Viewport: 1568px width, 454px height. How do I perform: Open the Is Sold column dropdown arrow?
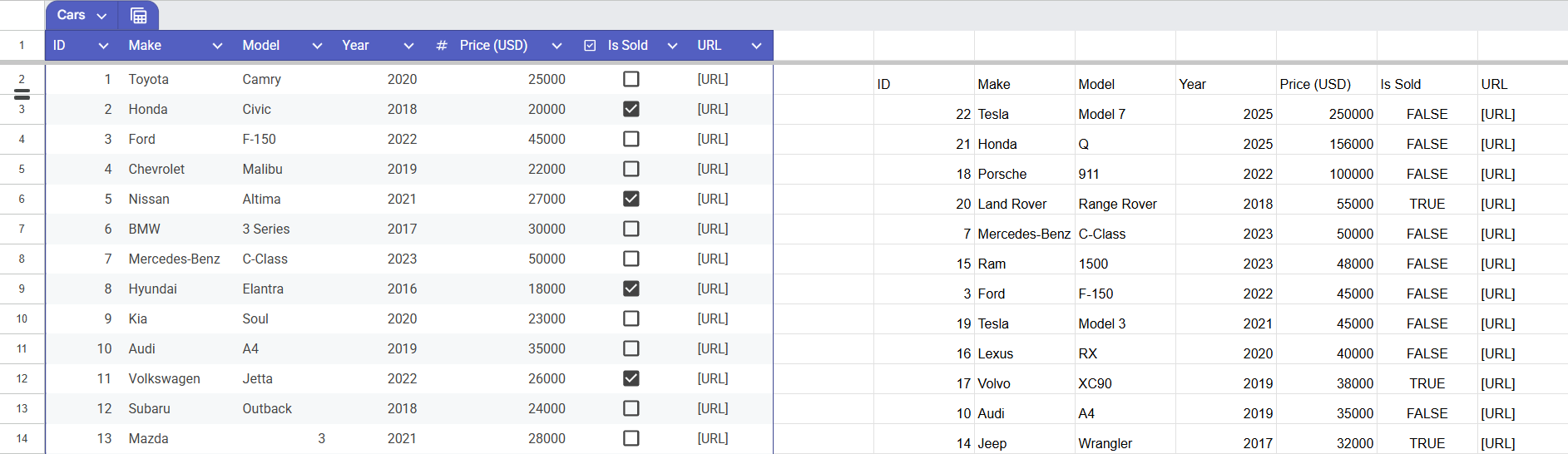tap(672, 46)
